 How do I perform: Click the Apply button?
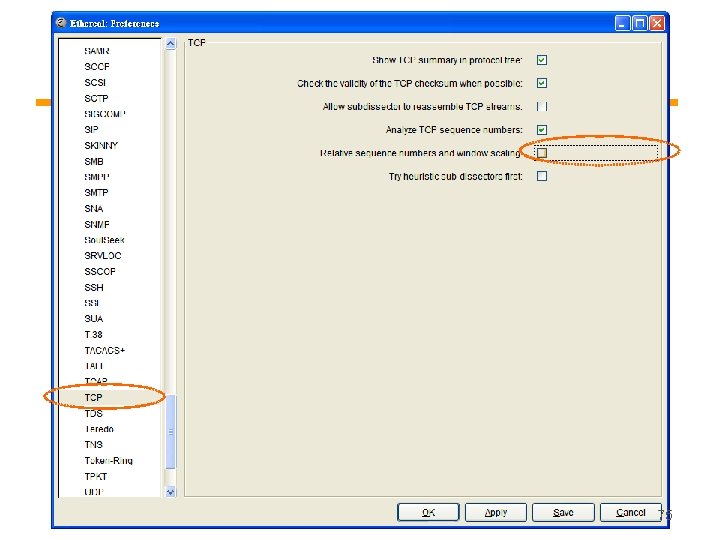pyautogui.click(x=495, y=512)
